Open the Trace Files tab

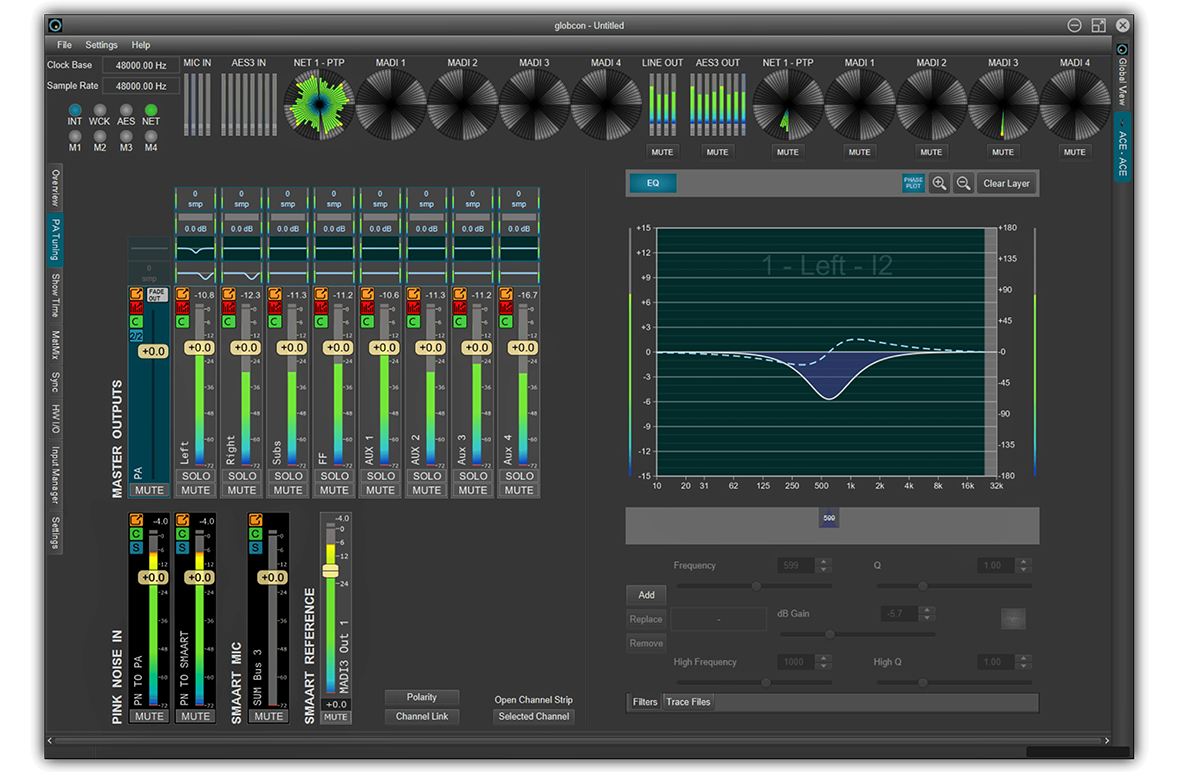coord(688,702)
